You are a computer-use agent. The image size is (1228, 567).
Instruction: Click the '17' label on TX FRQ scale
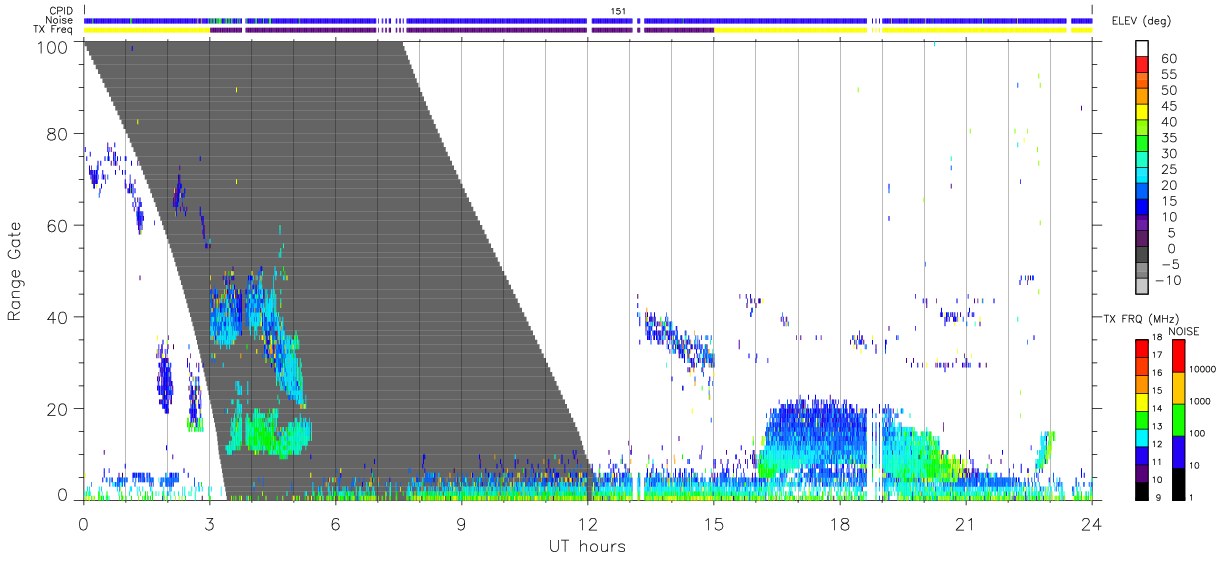coord(1158,355)
